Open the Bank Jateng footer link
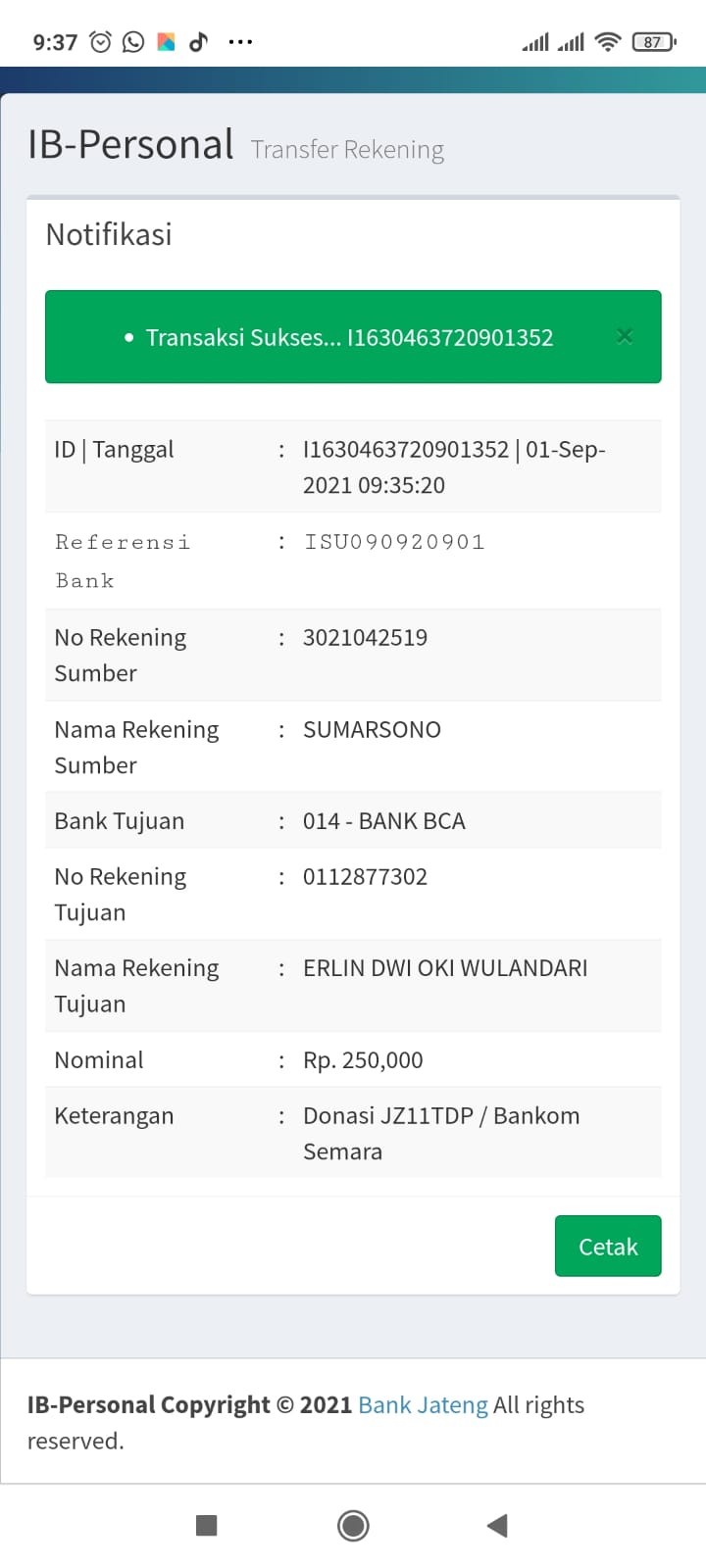 pos(423,1405)
